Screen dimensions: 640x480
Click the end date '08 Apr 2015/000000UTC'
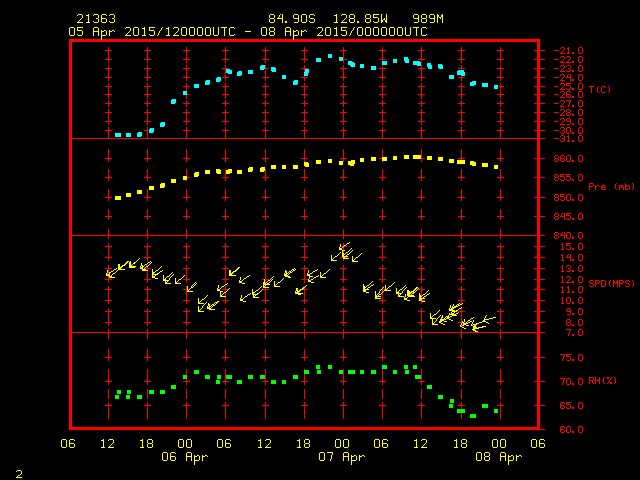pyautogui.click(x=344, y=32)
